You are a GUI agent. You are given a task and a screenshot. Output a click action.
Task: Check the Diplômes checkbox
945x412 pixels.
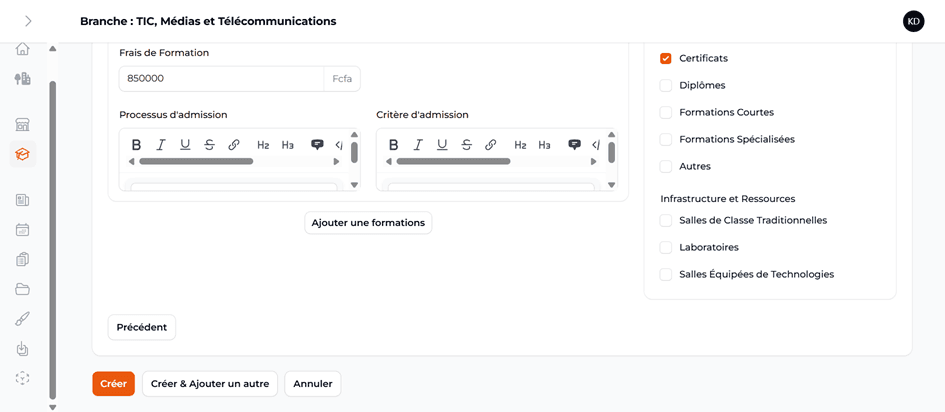pos(666,86)
